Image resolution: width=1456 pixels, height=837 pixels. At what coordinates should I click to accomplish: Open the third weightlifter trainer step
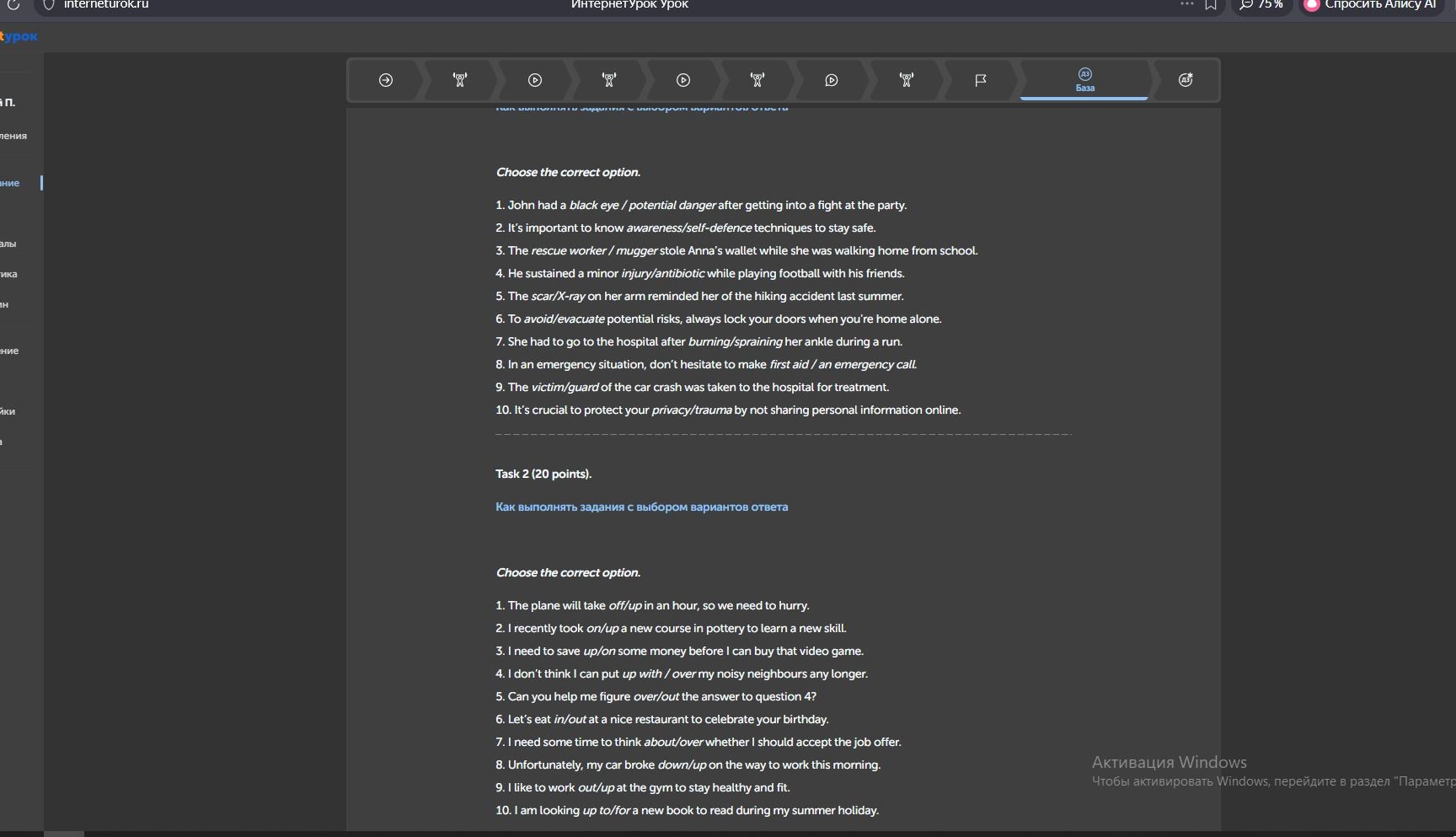(757, 80)
